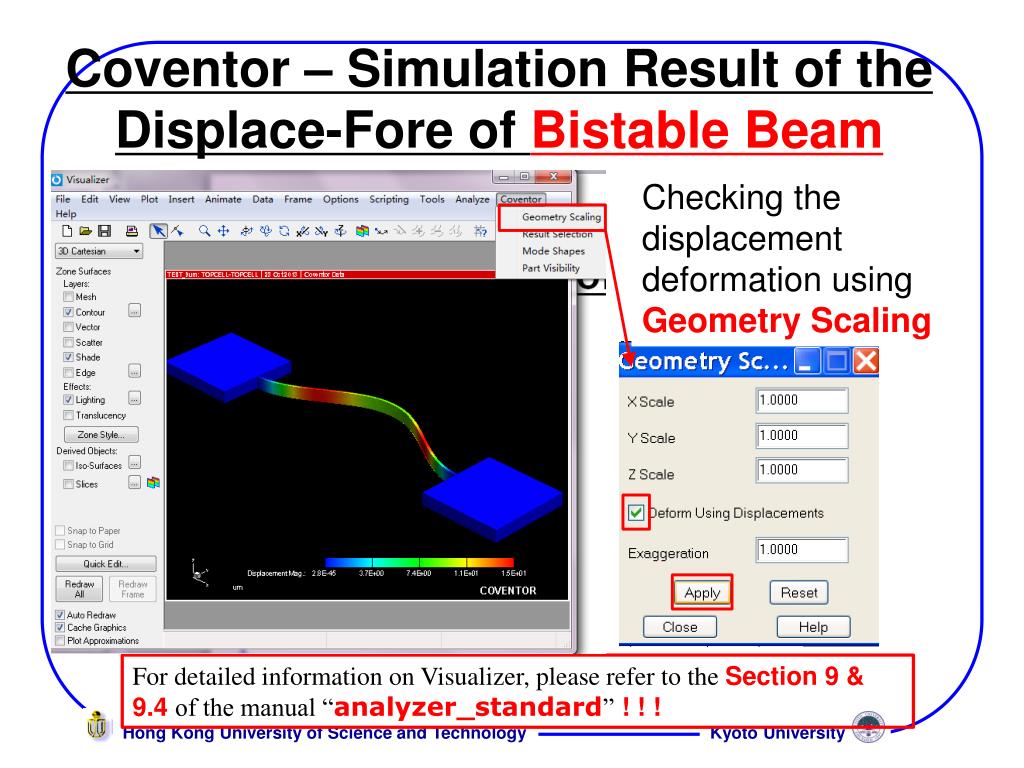Screen dimensions: 1024x768
Task: Open the Analyze menu
Action: pyautogui.click(x=472, y=199)
